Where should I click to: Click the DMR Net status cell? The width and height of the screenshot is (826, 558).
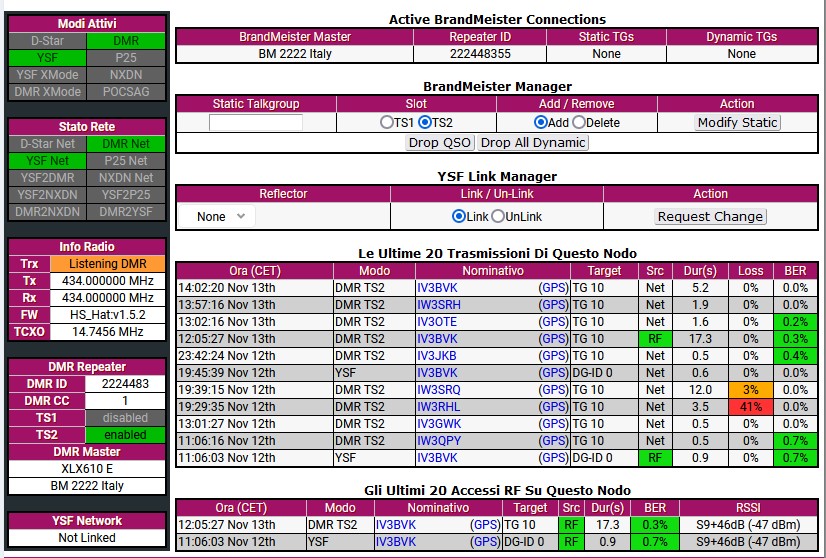point(126,144)
